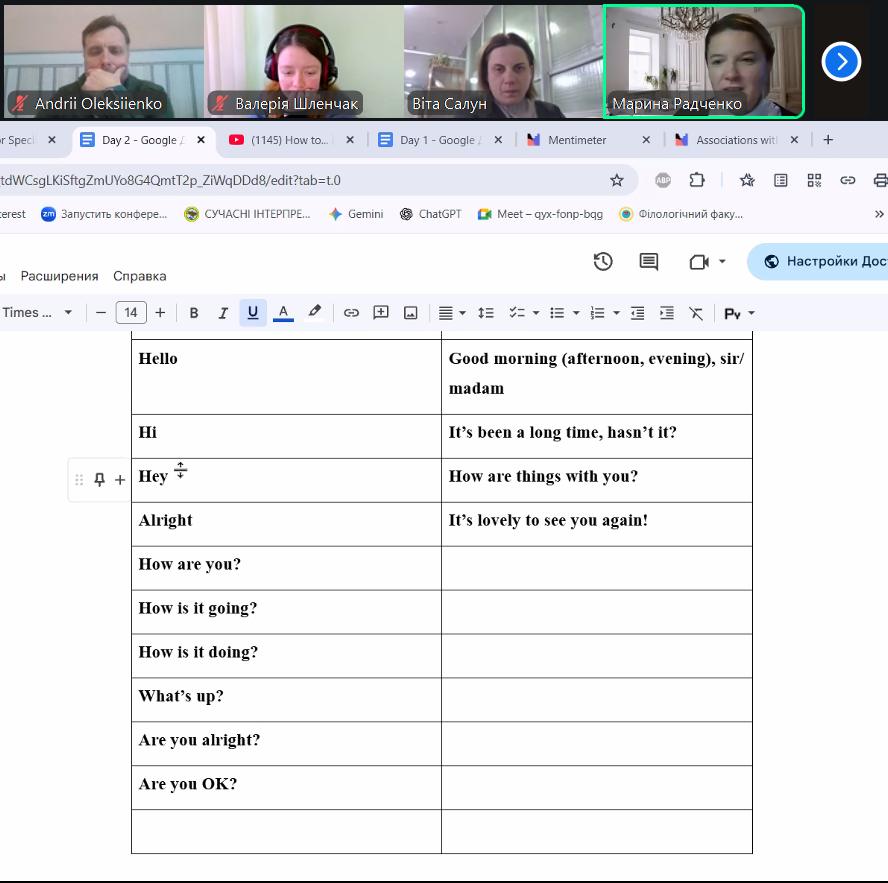Image resolution: width=888 pixels, height=883 pixels.
Task: Toggle italic formatting
Action: (x=223, y=313)
